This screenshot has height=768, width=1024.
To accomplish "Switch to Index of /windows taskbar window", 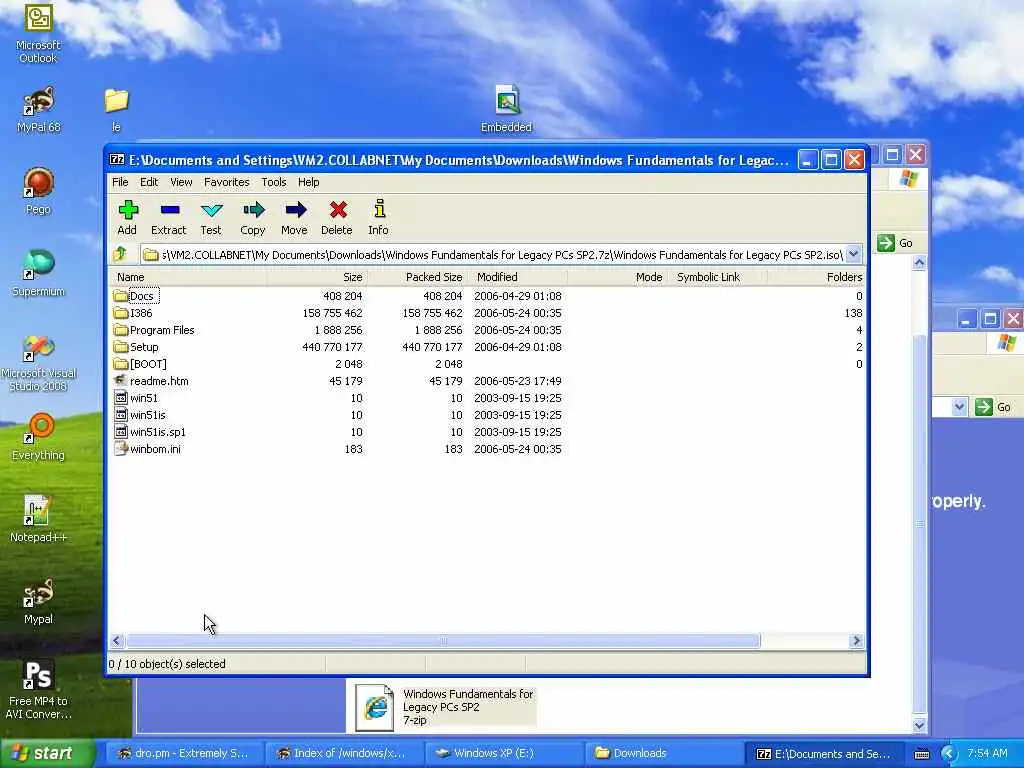I will point(344,753).
